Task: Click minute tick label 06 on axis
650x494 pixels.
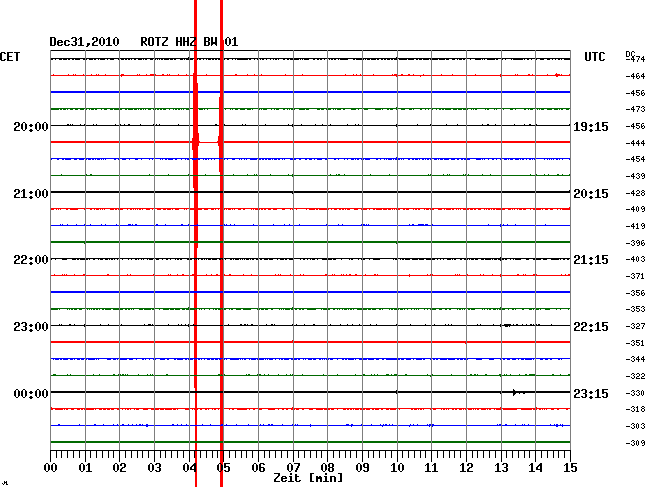Action: pos(258,468)
